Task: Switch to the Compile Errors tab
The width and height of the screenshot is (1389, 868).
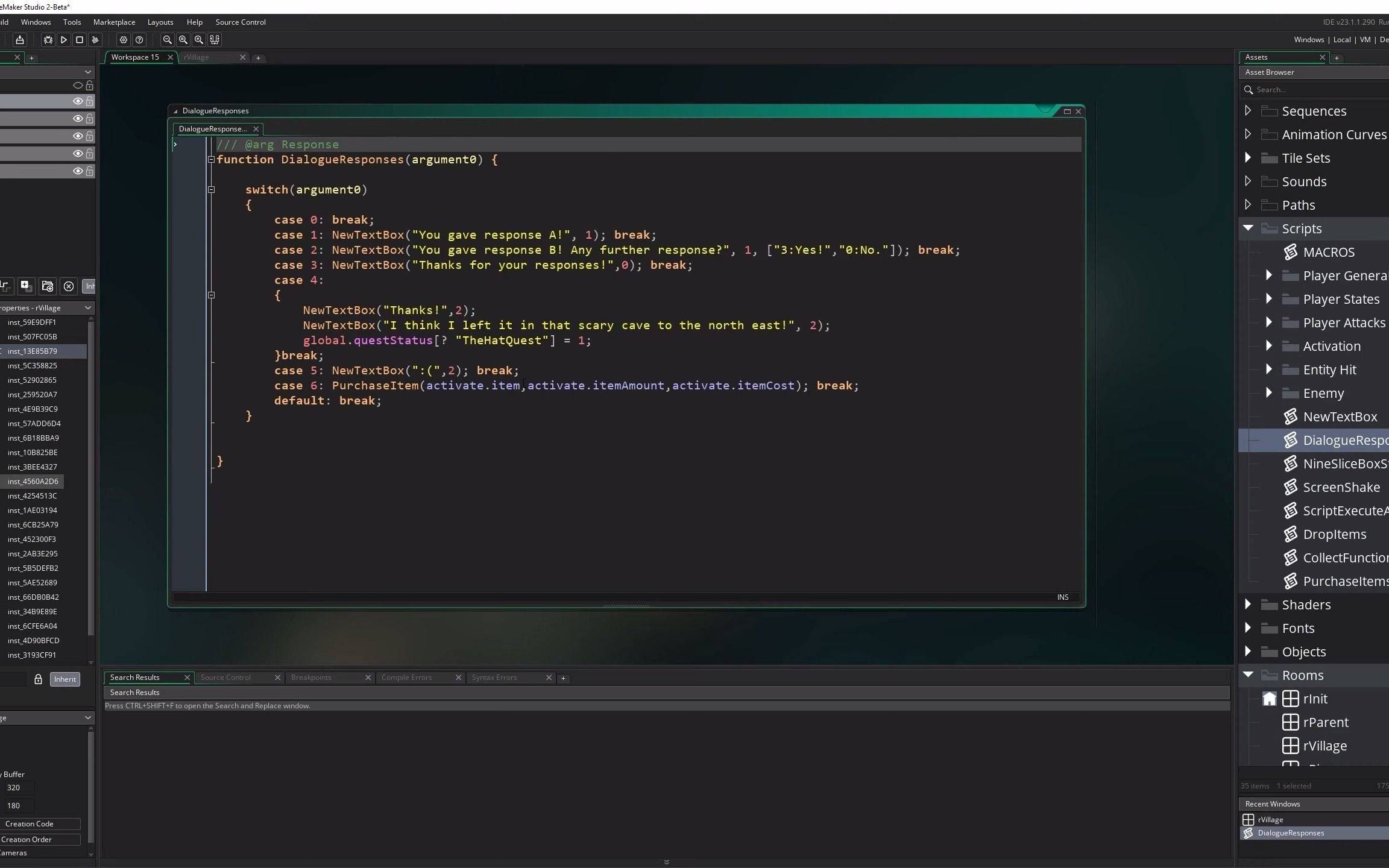Action: tap(406, 678)
